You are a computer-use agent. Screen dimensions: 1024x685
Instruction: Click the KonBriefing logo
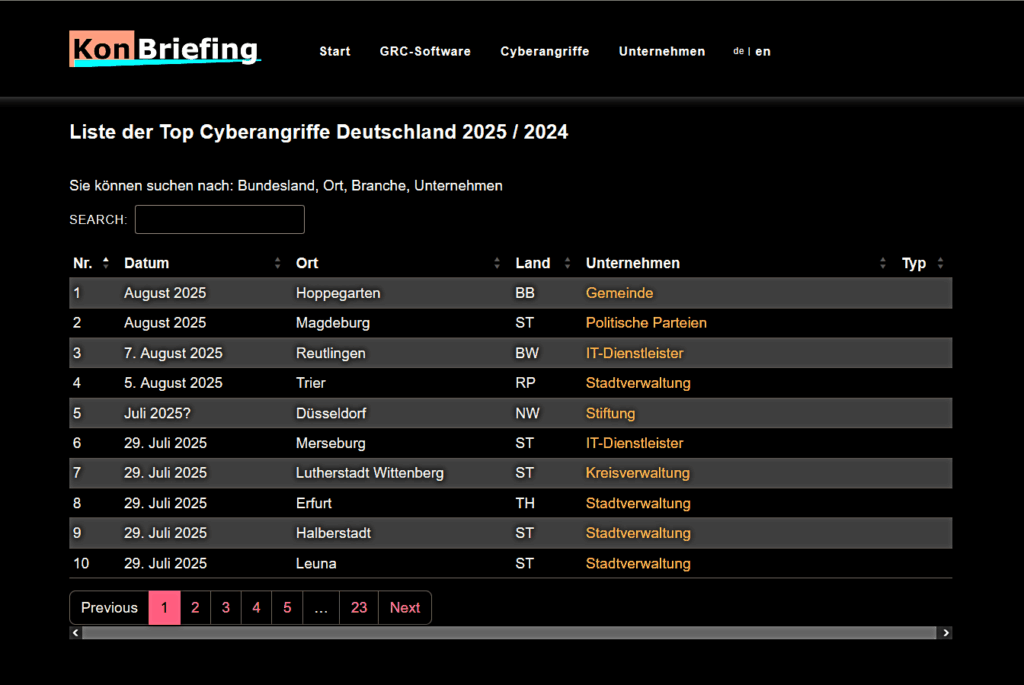(164, 49)
